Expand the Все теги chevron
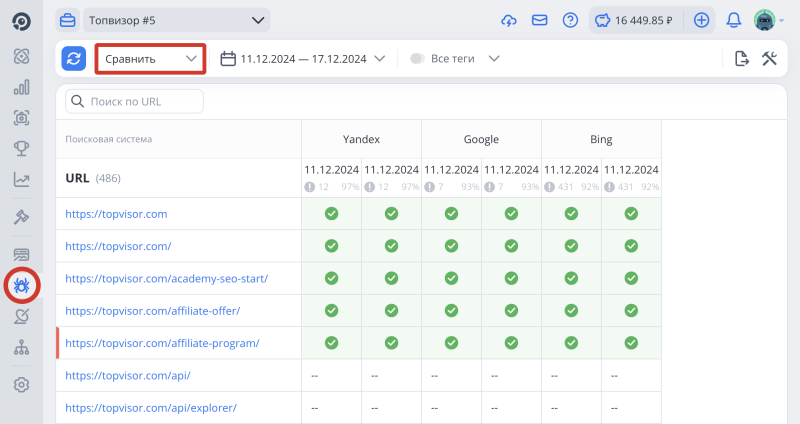The image size is (800, 424). point(494,58)
